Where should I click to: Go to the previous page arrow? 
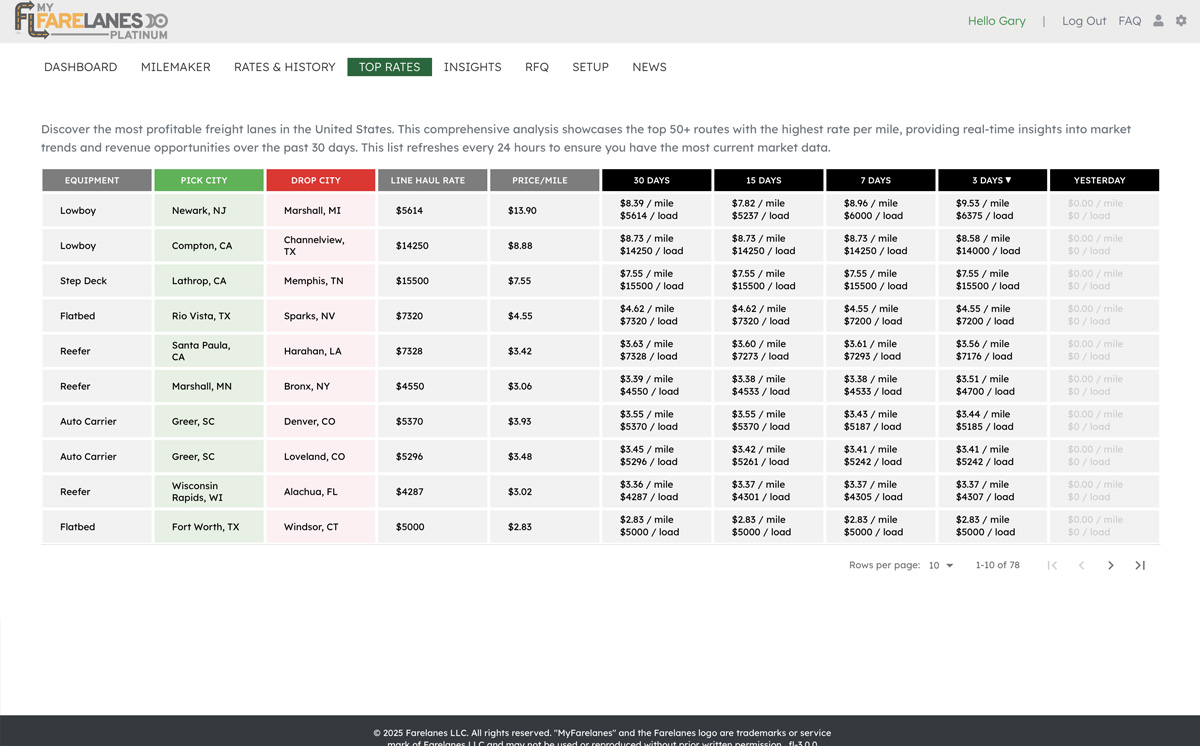pyautogui.click(x=1081, y=566)
